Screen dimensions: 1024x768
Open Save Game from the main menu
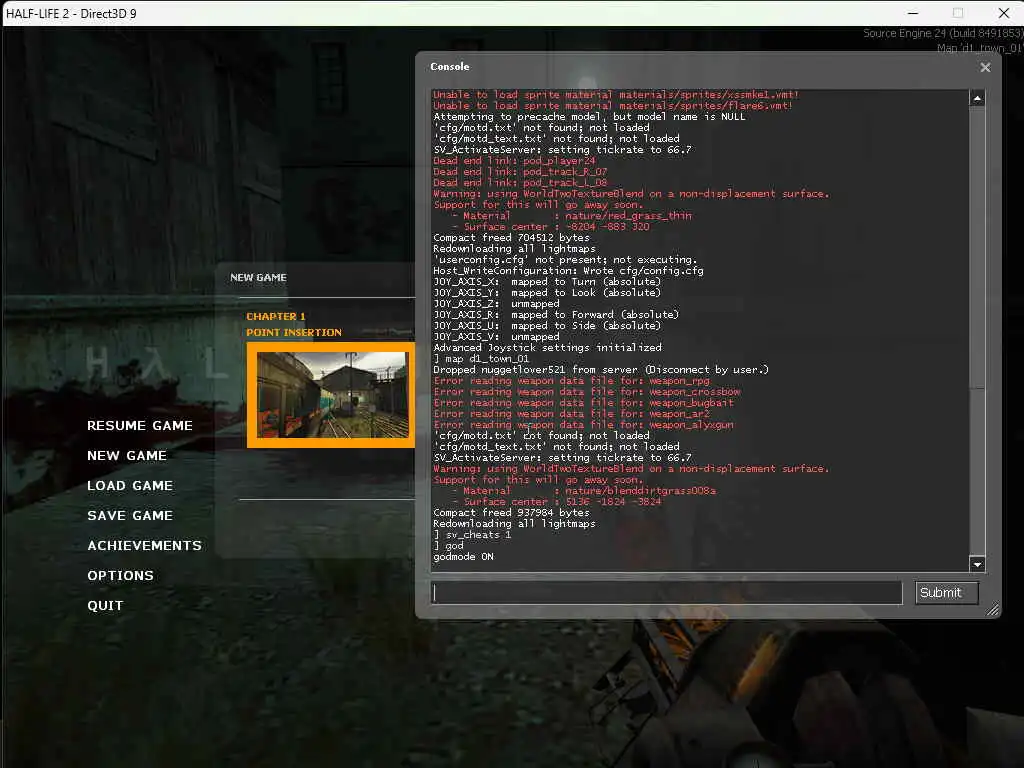pyautogui.click(x=130, y=516)
